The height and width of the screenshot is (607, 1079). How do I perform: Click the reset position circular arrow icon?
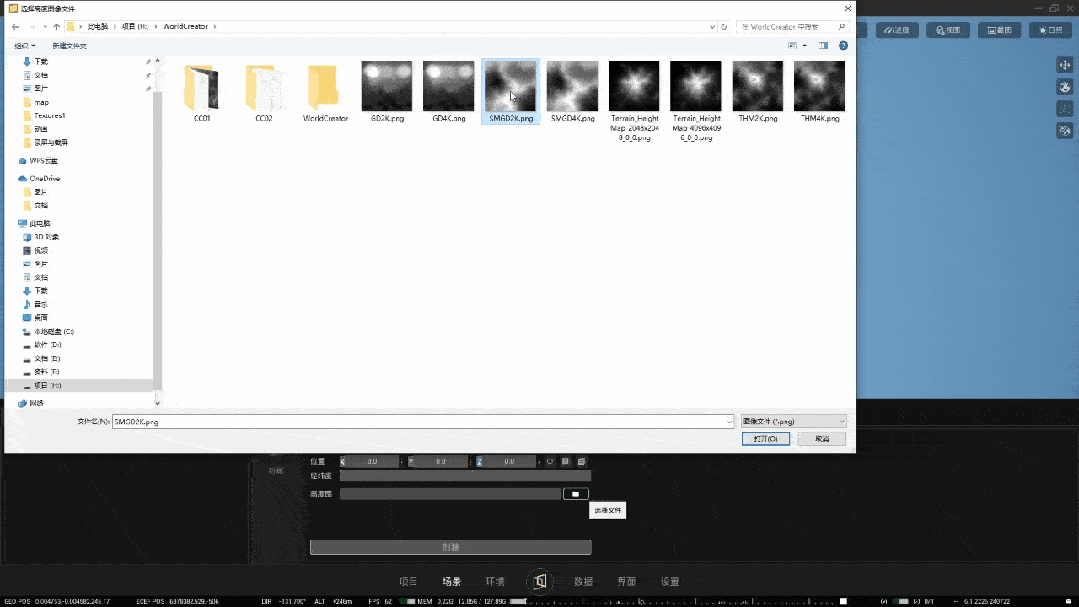(x=550, y=462)
